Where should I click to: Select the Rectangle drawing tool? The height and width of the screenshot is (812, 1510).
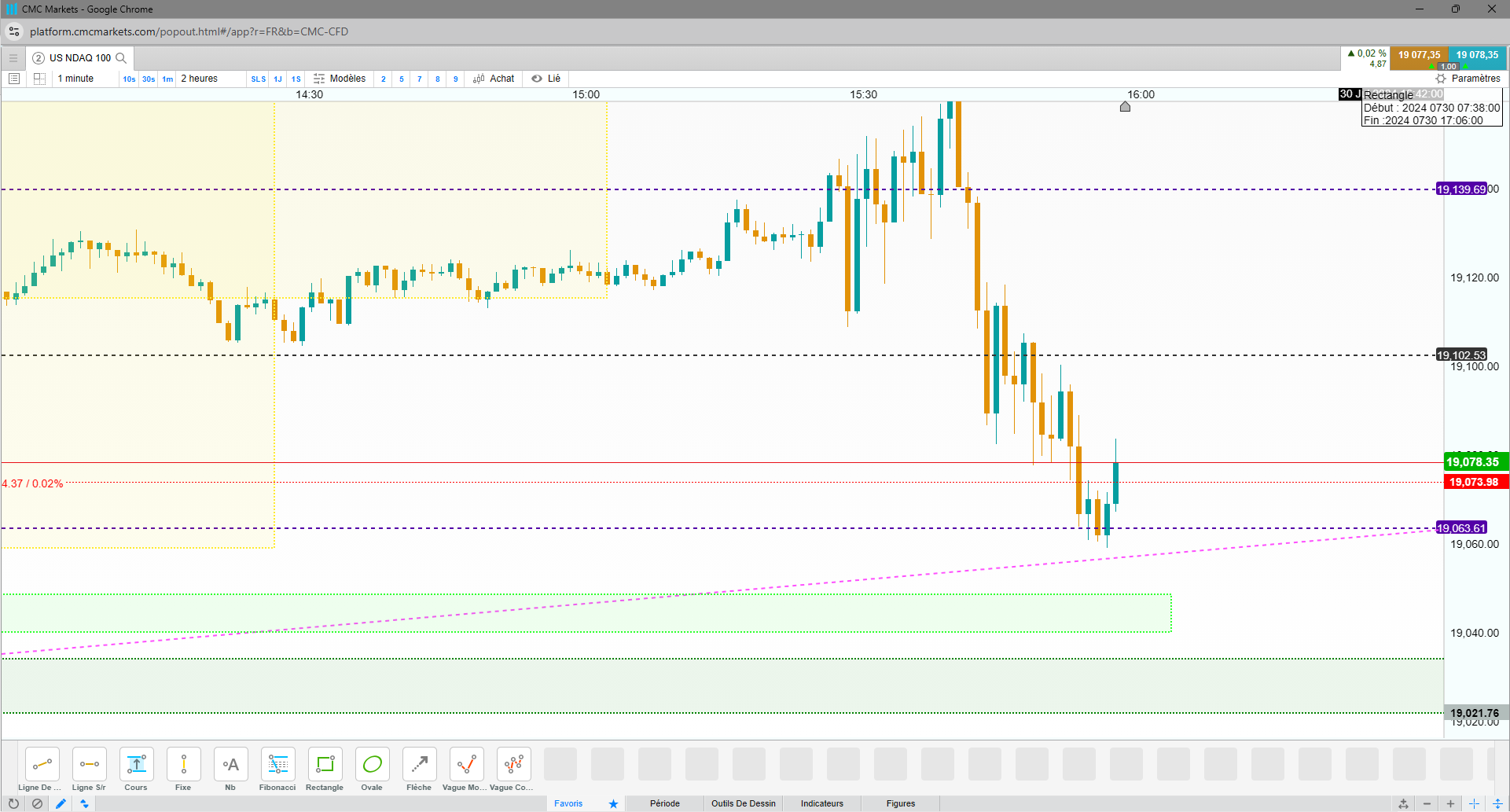[x=325, y=770]
